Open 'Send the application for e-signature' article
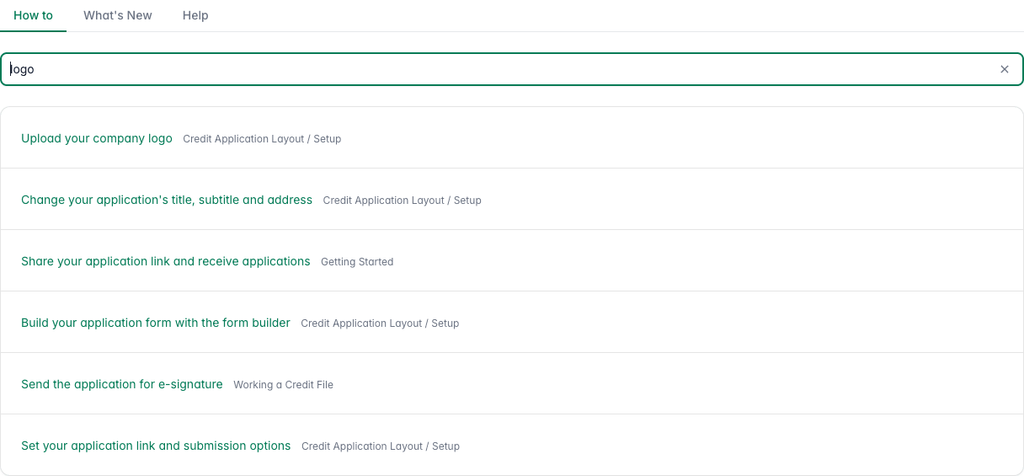1024x476 pixels. pyautogui.click(x=122, y=384)
